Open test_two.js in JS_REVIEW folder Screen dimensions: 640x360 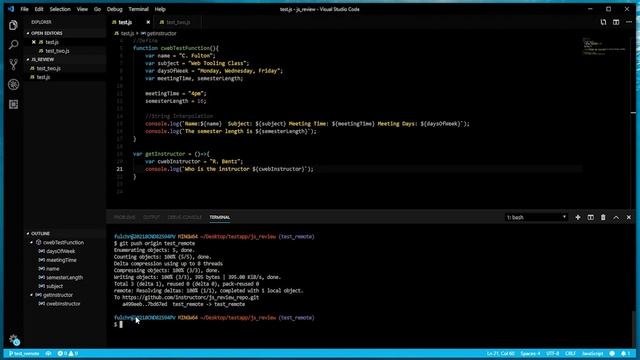(x=49, y=69)
